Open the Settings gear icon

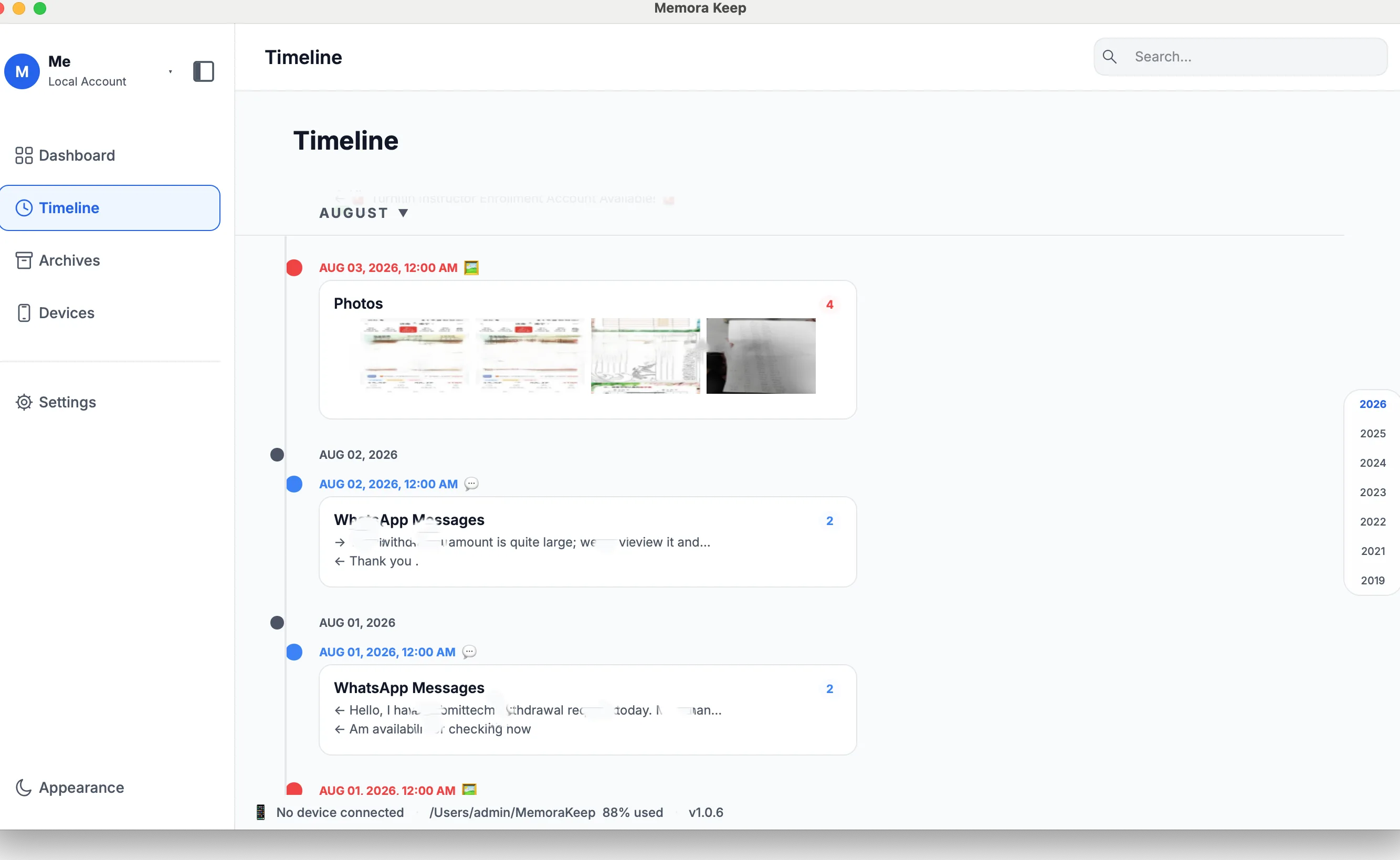pos(24,402)
